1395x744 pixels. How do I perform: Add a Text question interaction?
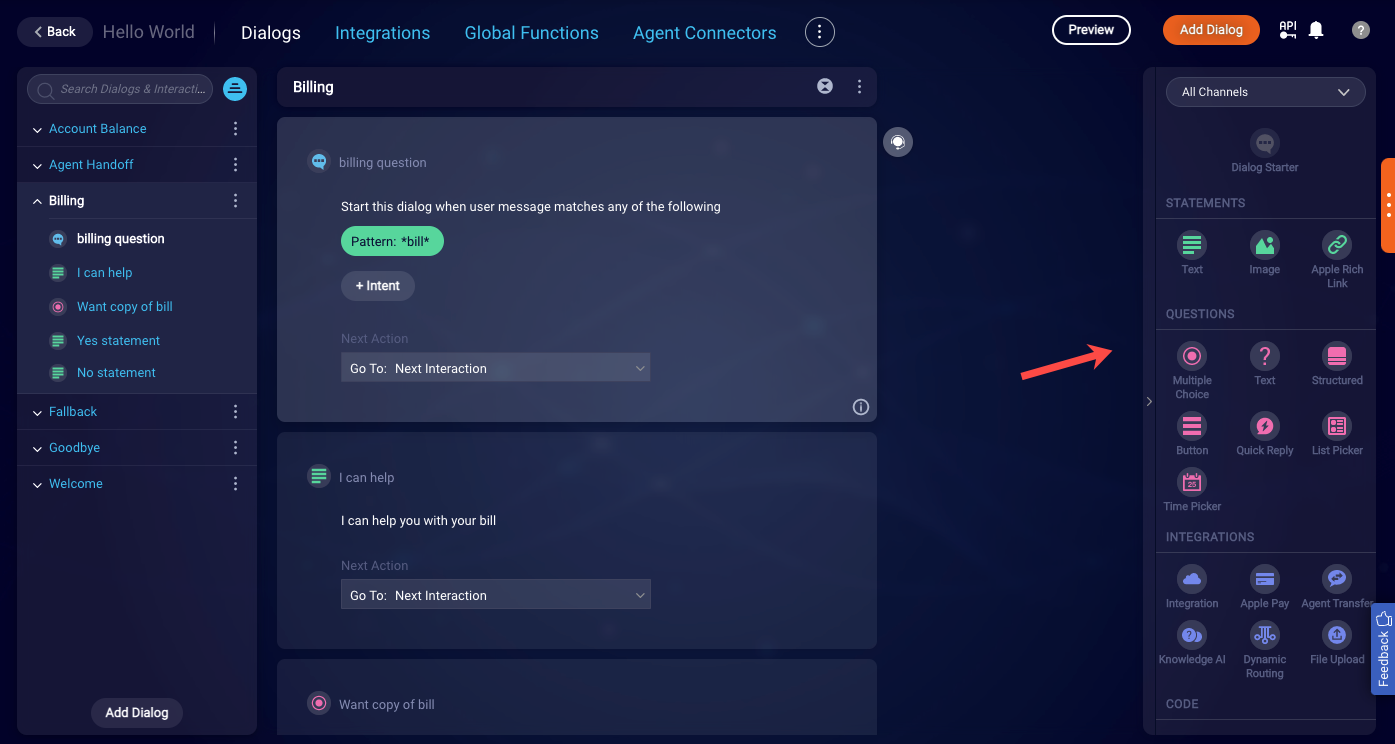1265,356
